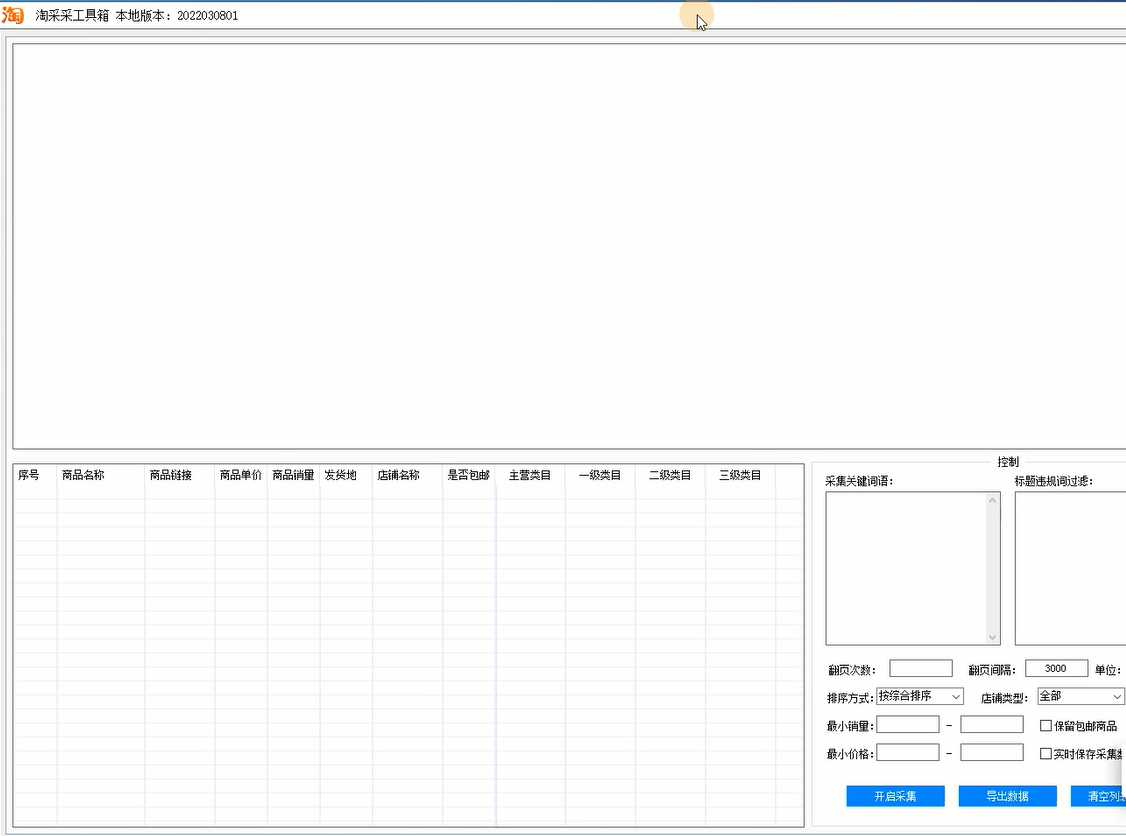Viewport: 1126px width, 836px height.
Task: Click the 标题违规词过滤 text area
Action: click(1070, 568)
